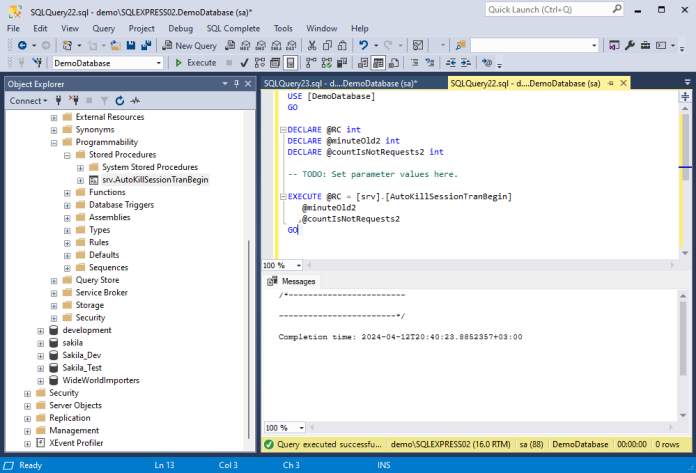Click the Undo arrow icon
Viewport: 696px width, 473px height.
click(362, 45)
